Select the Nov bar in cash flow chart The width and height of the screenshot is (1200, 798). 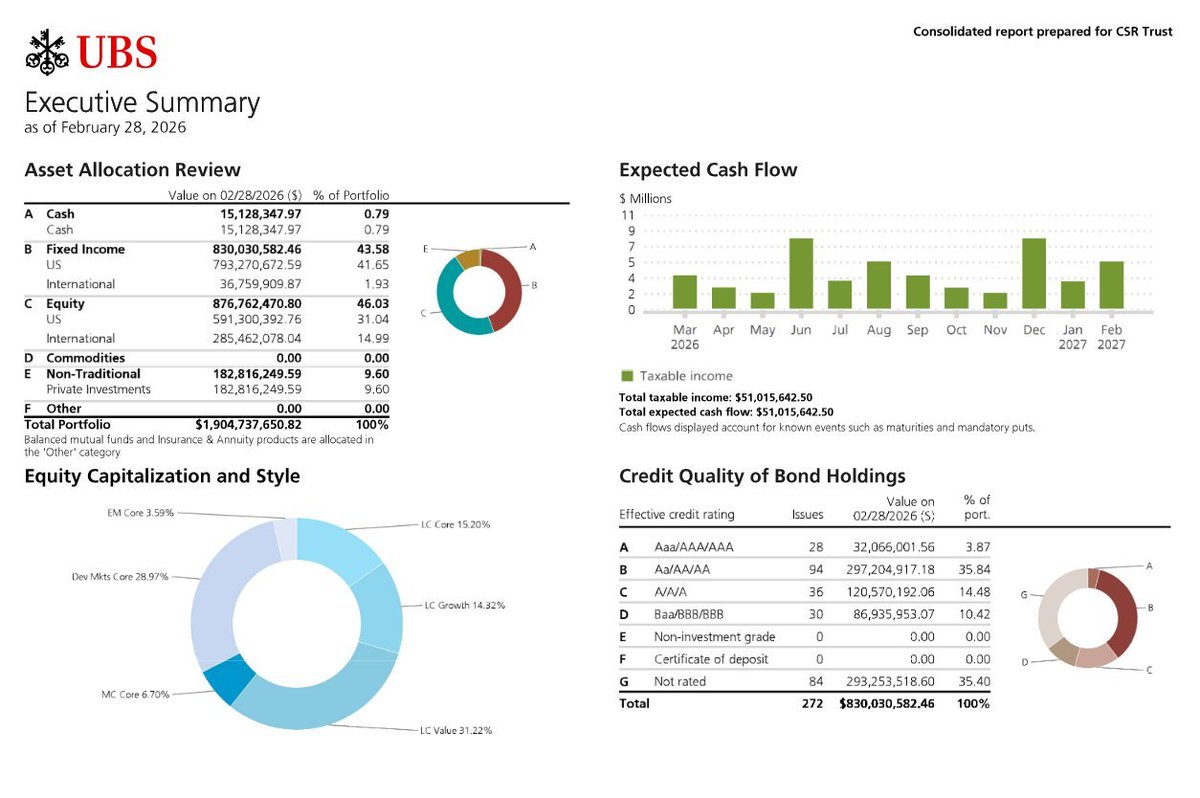[995, 301]
